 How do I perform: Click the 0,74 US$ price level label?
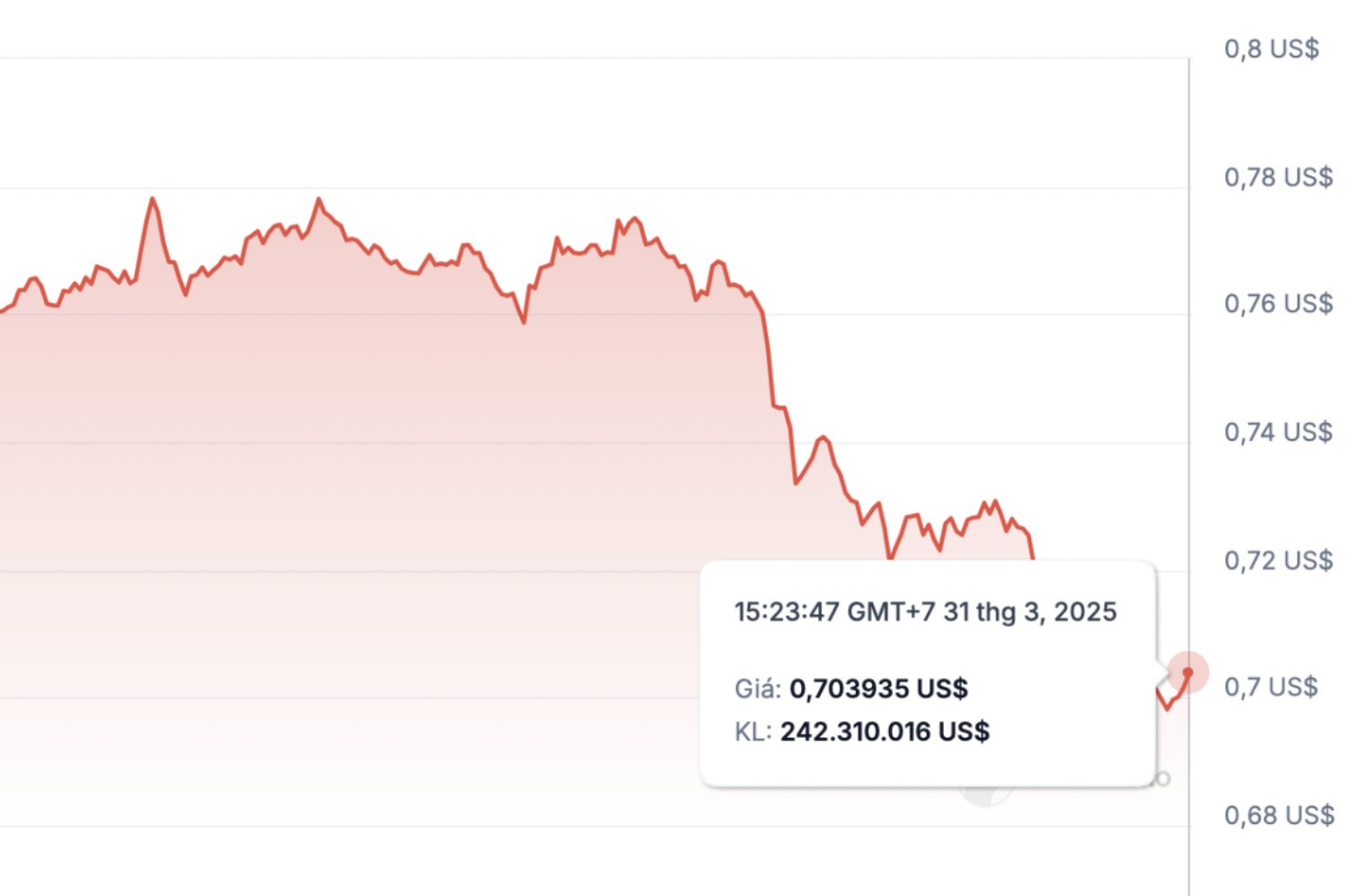click(x=1278, y=433)
